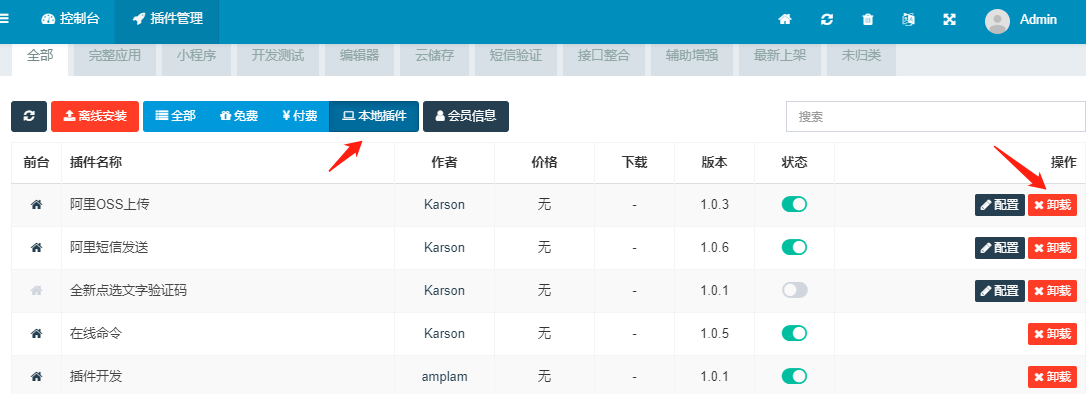This screenshot has height=394, width=1086.
Task: Click 卸载 for 阿里短信发送
Action: 1052,248
